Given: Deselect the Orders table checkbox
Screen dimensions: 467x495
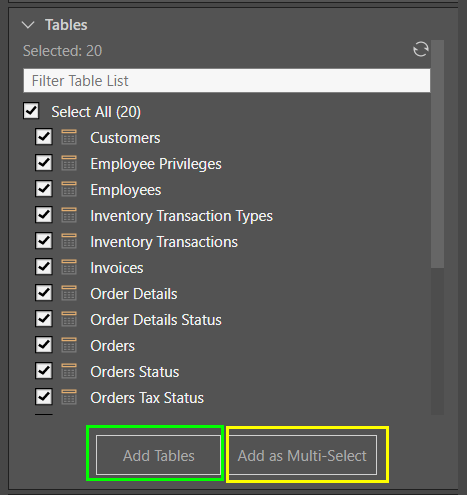Looking at the screenshot, I should click(x=44, y=345).
